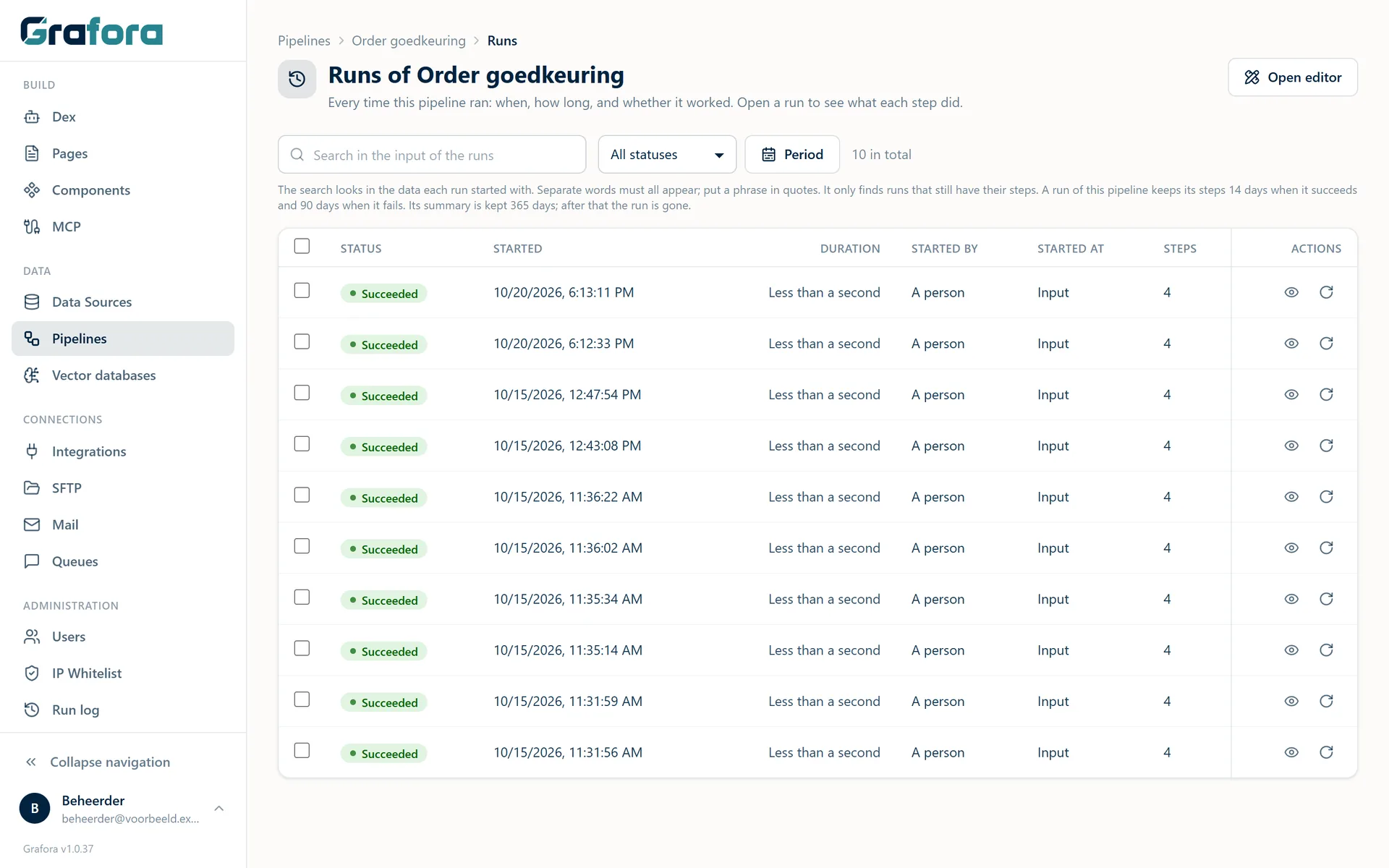Retry the run started at 11:36:22 AM
Viewport: 1389px width, 868px height.
coord(1326,497)
